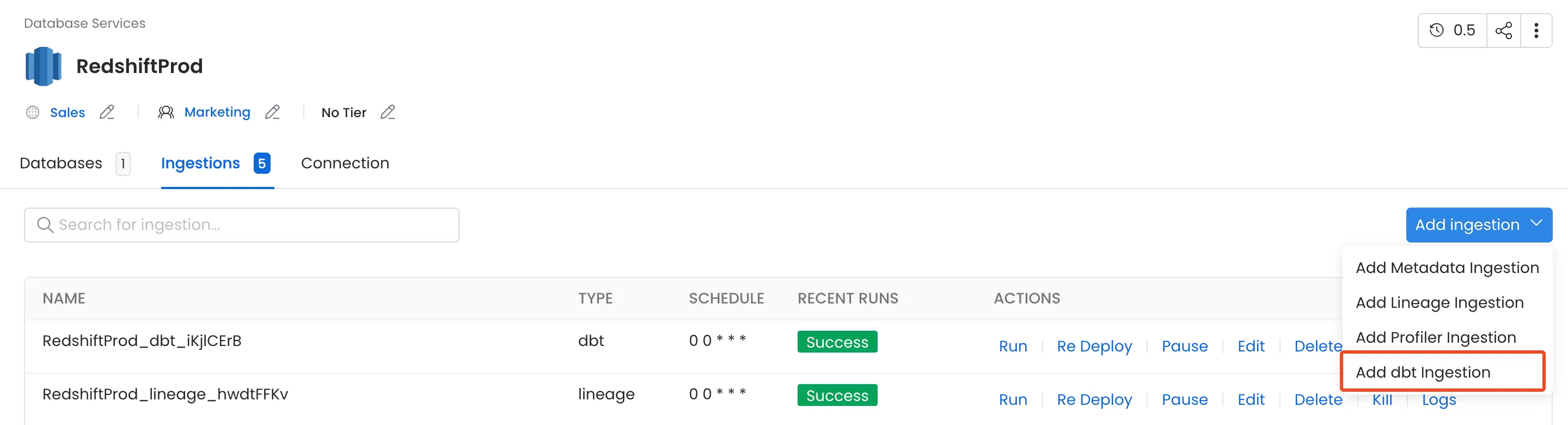Viewport: 1568px width, 425px height.
Task: Pause the lineage ingestion pipeline
Action: point(1185,399)
